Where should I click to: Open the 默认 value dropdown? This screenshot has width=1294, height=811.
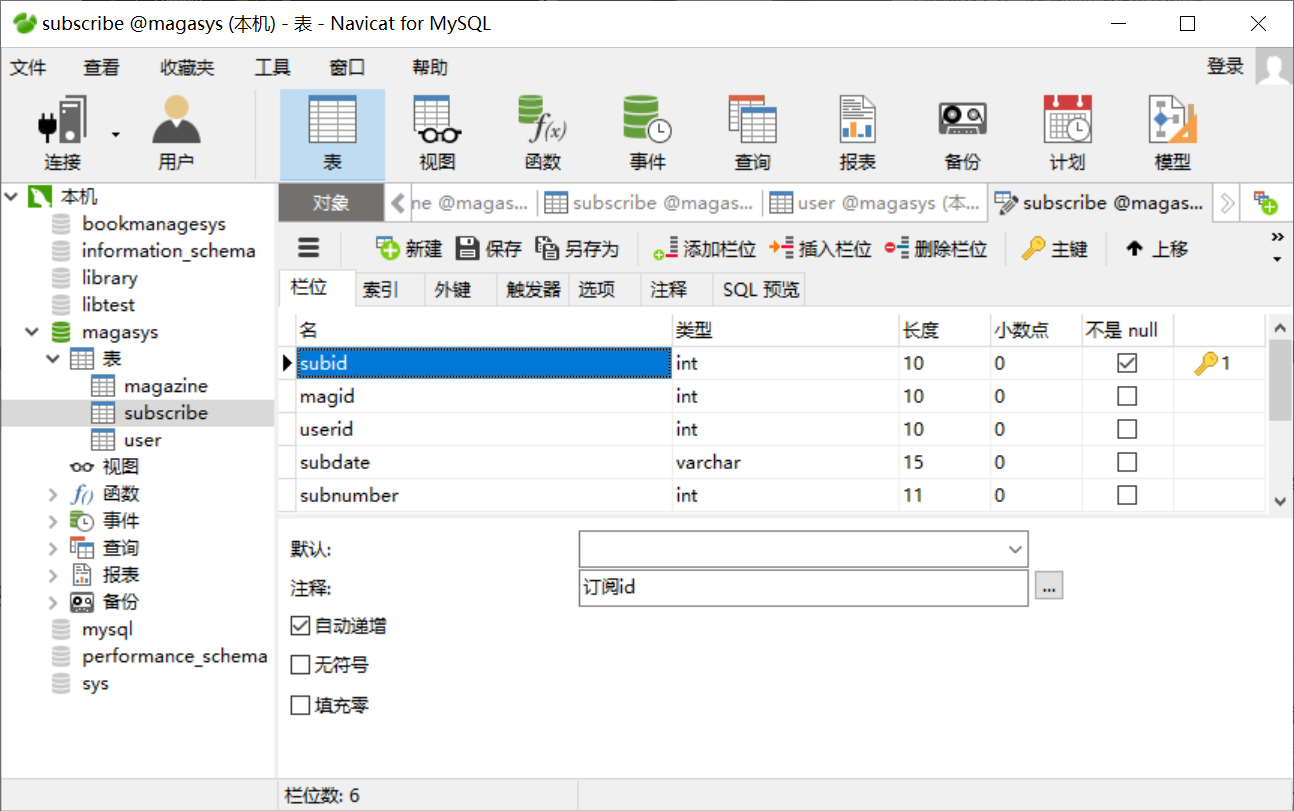(x=1013, y=549)
